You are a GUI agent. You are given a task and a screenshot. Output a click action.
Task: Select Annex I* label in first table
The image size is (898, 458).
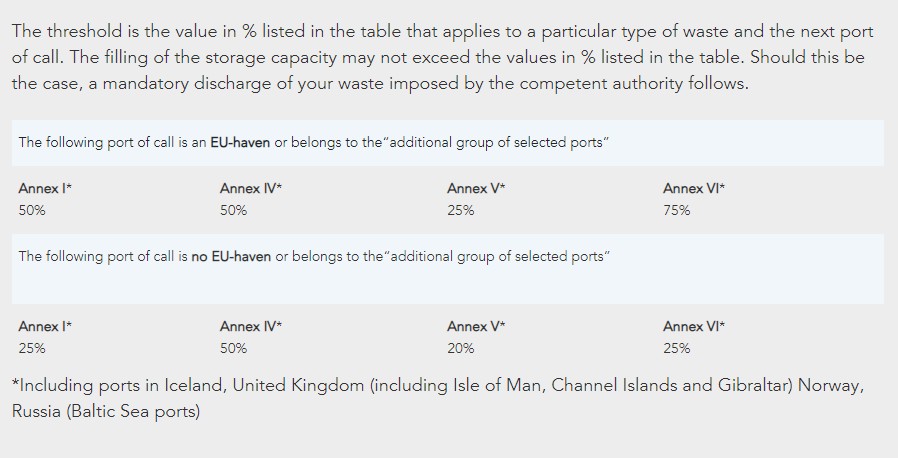(x=45, y=188)
